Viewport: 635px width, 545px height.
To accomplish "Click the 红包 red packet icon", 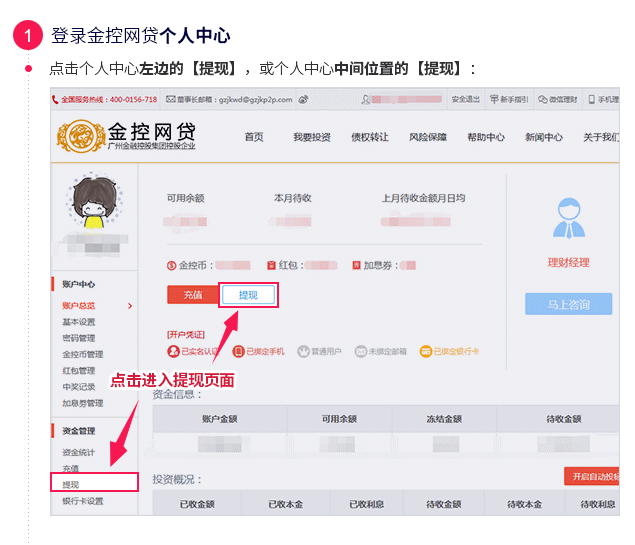I will (x=271, y=265).
